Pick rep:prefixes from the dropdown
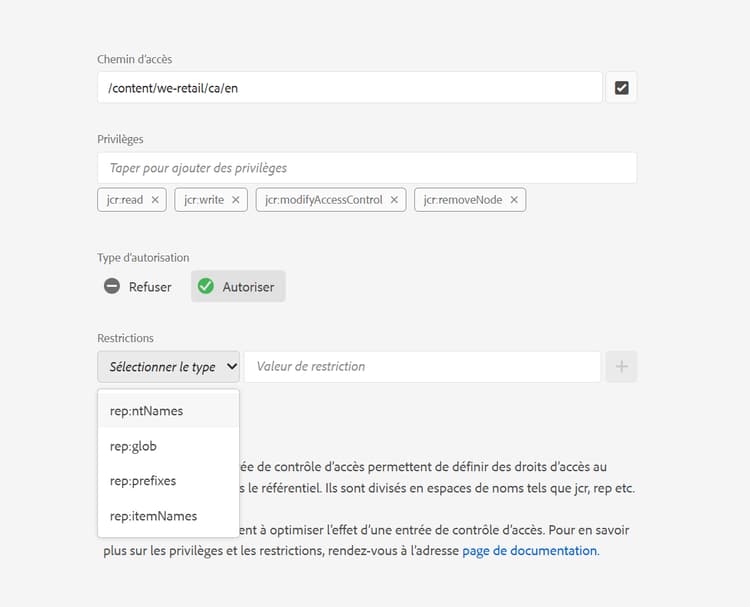 click(143, 481)
